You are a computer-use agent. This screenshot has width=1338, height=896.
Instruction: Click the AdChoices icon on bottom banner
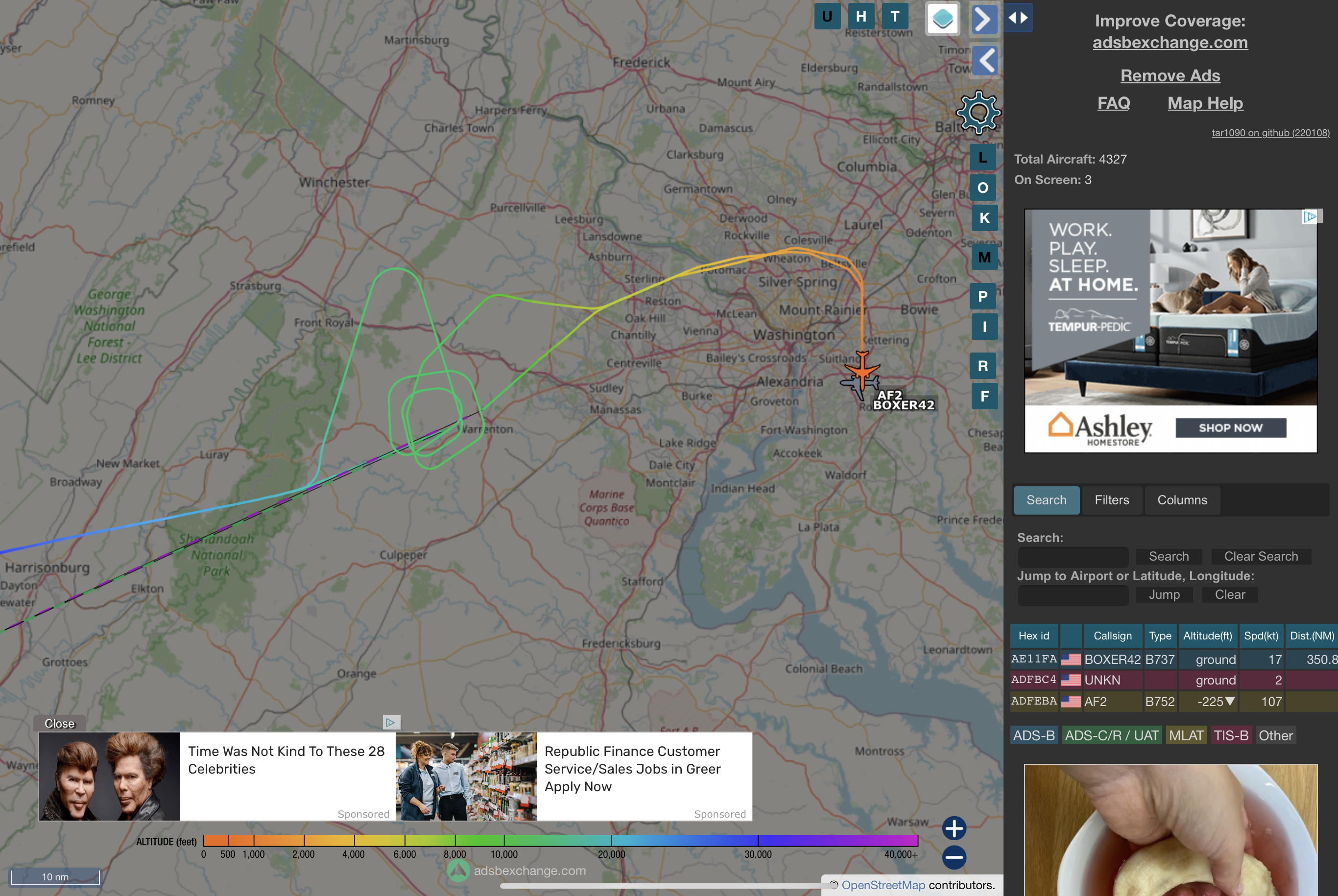coord(391,722)
